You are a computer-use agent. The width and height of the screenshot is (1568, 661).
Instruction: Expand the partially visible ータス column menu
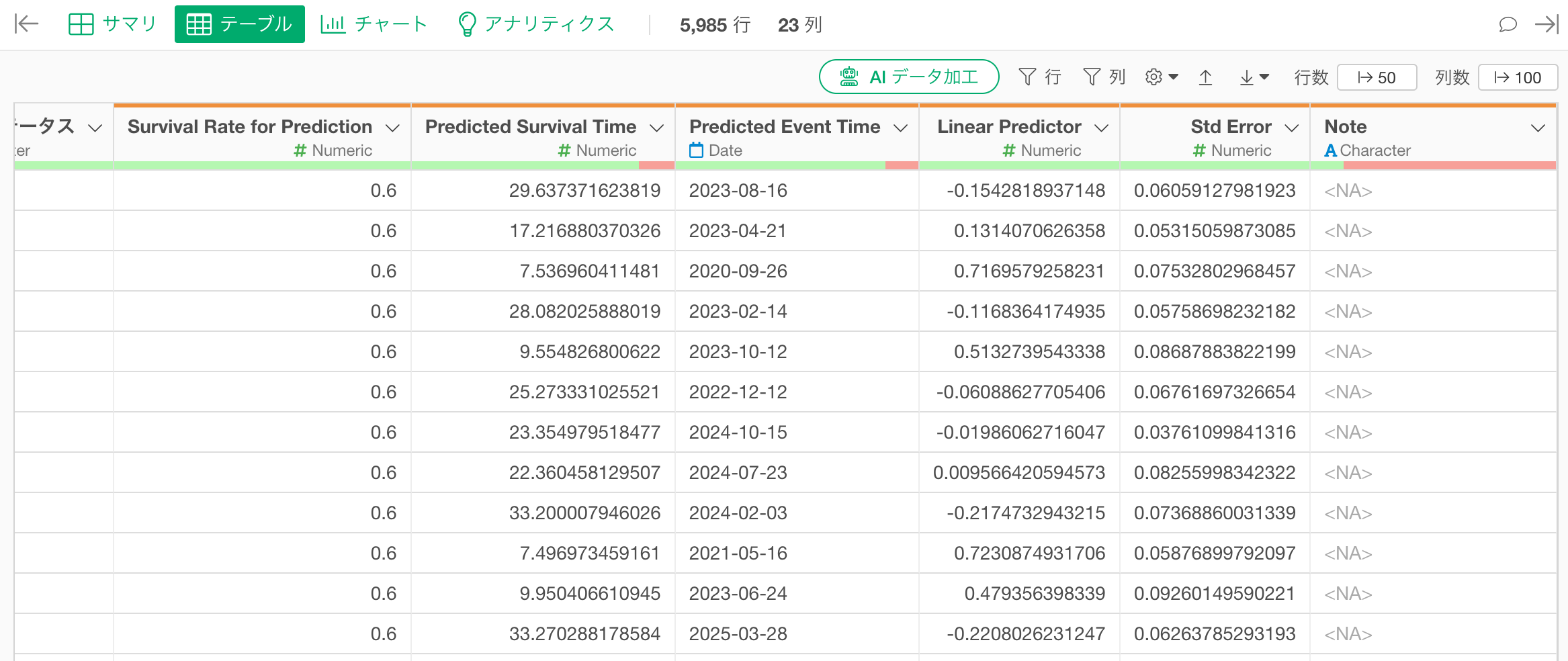tap(95, 128)
